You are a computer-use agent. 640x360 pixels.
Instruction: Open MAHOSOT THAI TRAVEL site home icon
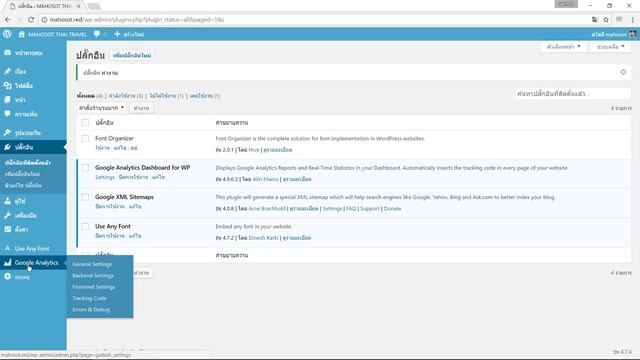22,34
